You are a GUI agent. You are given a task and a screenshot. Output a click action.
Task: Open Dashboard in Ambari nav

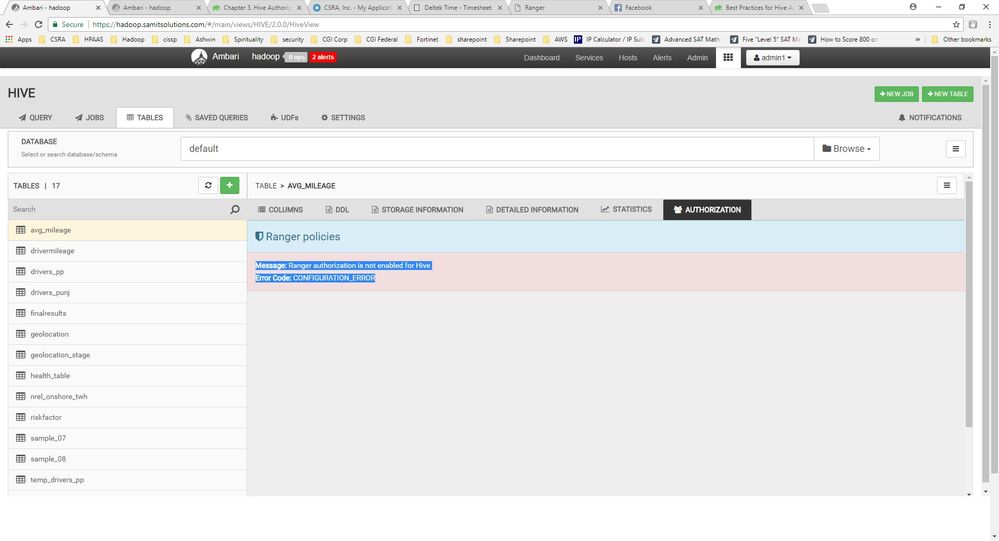tap(542, 57)
